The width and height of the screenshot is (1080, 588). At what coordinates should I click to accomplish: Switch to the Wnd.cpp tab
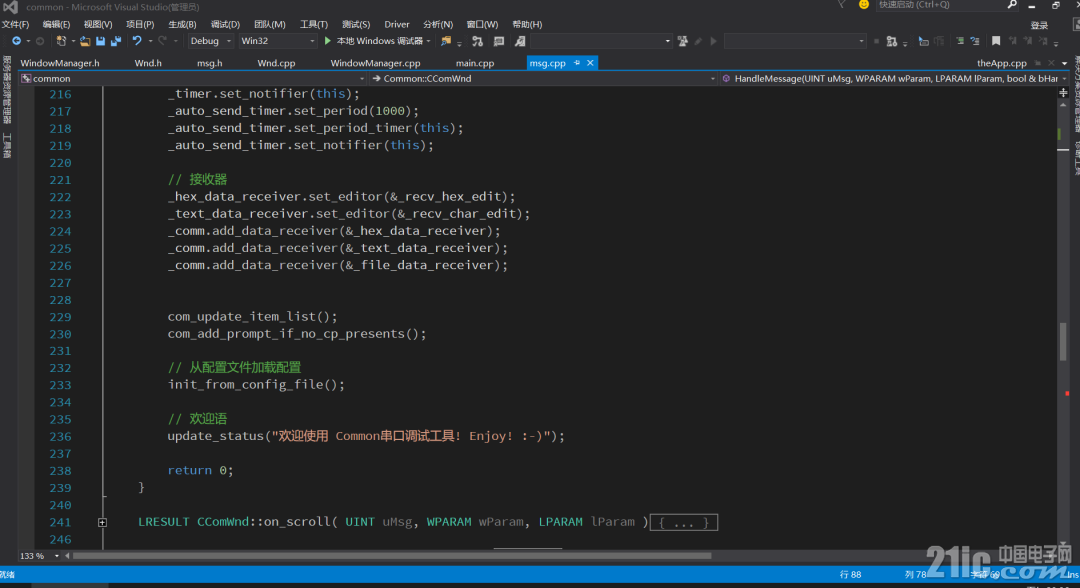[276, 63]
